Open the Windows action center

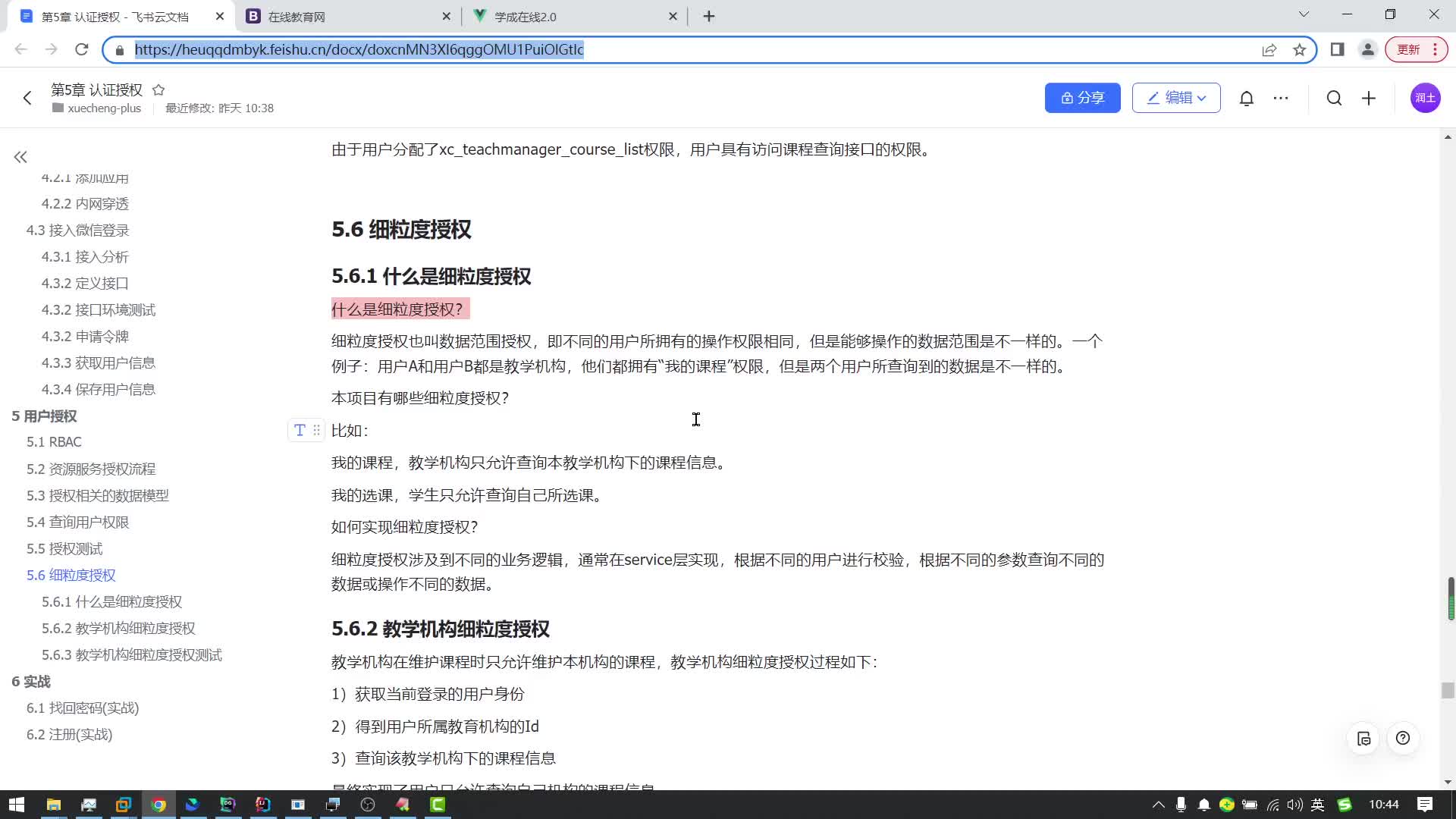coord(1425,805)
